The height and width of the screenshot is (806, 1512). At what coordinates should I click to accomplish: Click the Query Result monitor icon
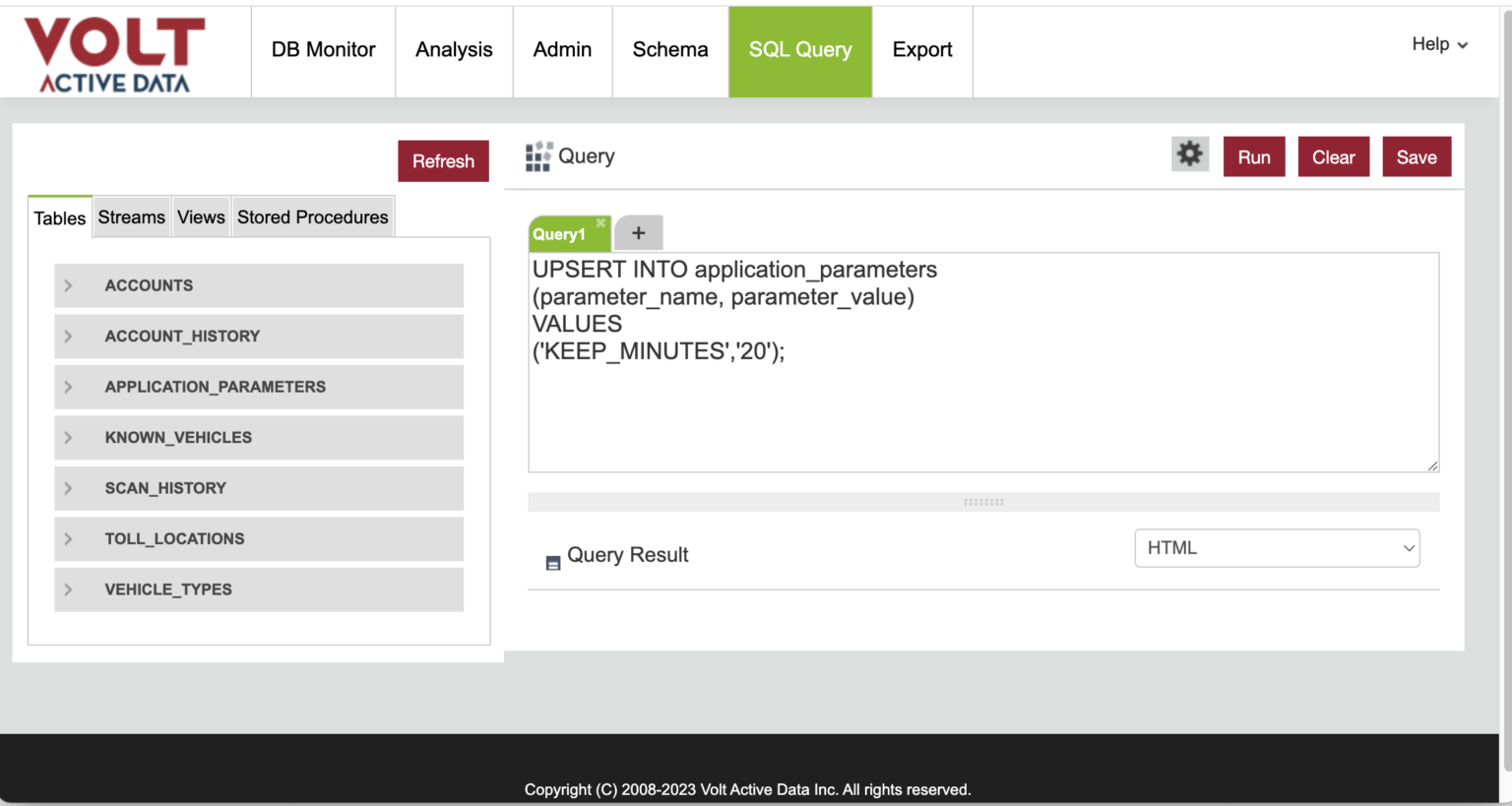[552, 561]
